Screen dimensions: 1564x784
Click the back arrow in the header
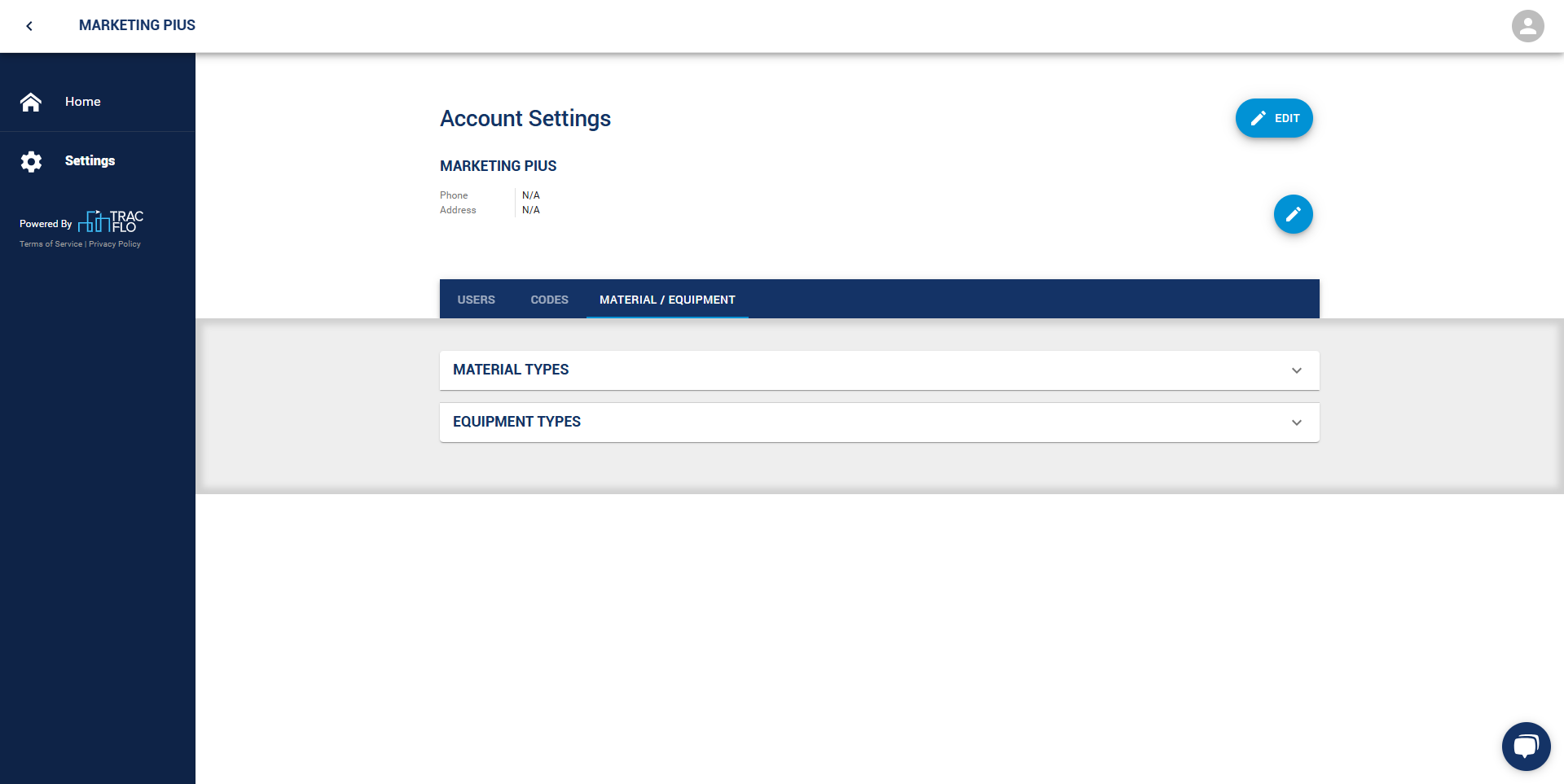(29, 26)
